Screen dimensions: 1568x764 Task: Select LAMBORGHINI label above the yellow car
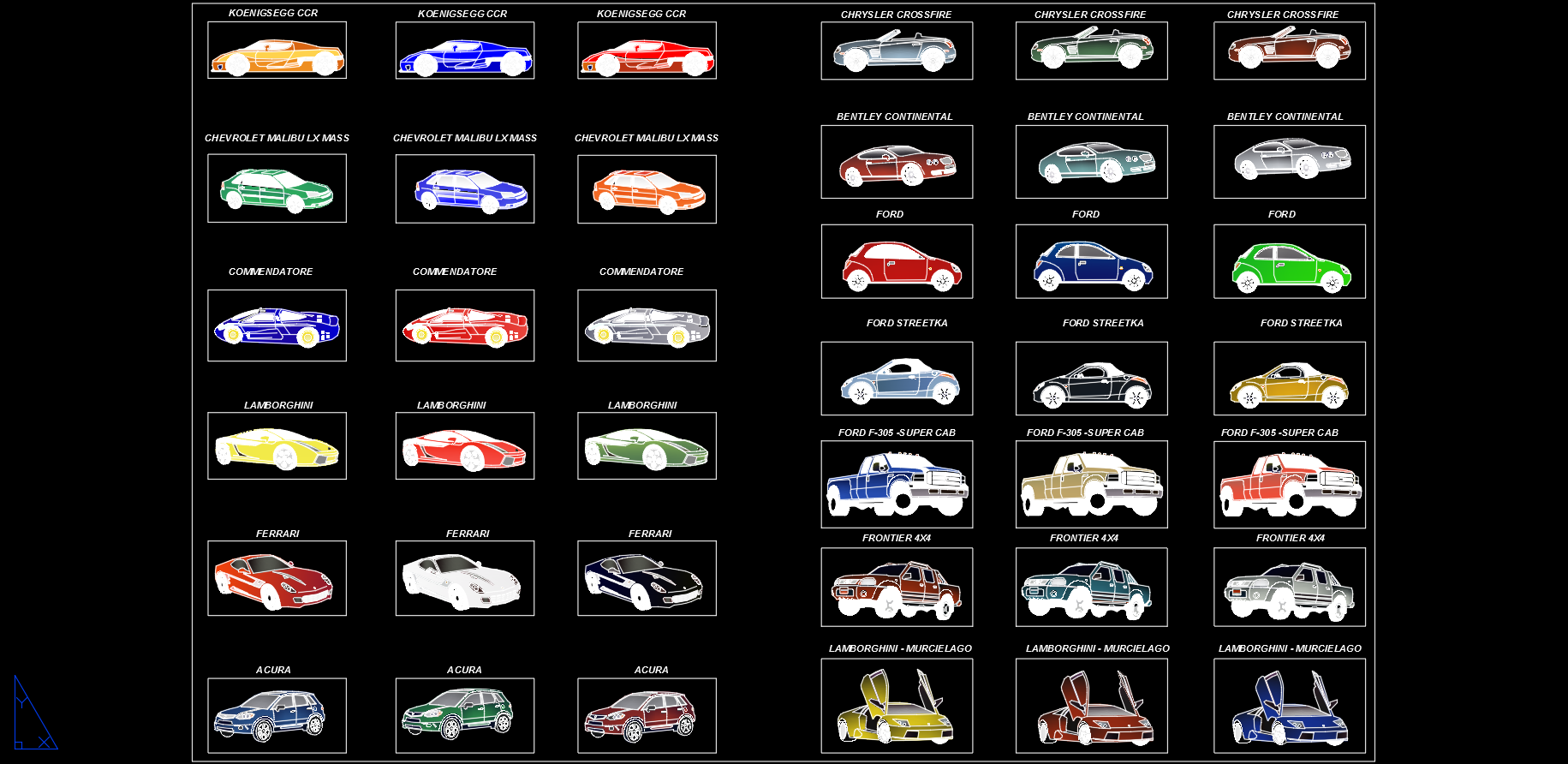pos(278,405)
